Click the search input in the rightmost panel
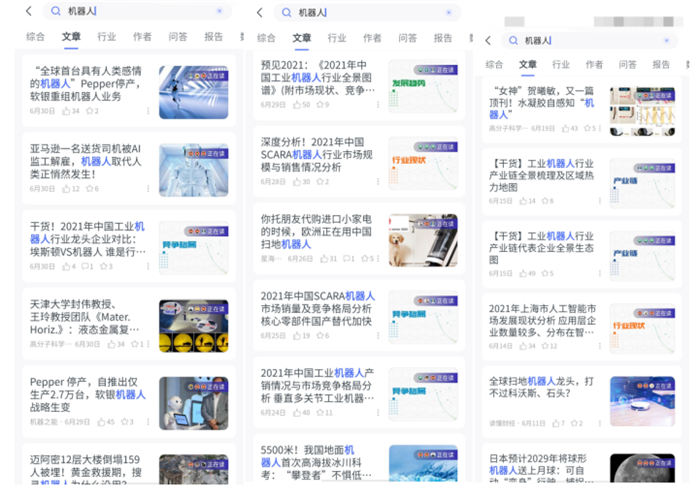This screenshot has height=500, width=700. pyautogui.click(x=590, y=41)
